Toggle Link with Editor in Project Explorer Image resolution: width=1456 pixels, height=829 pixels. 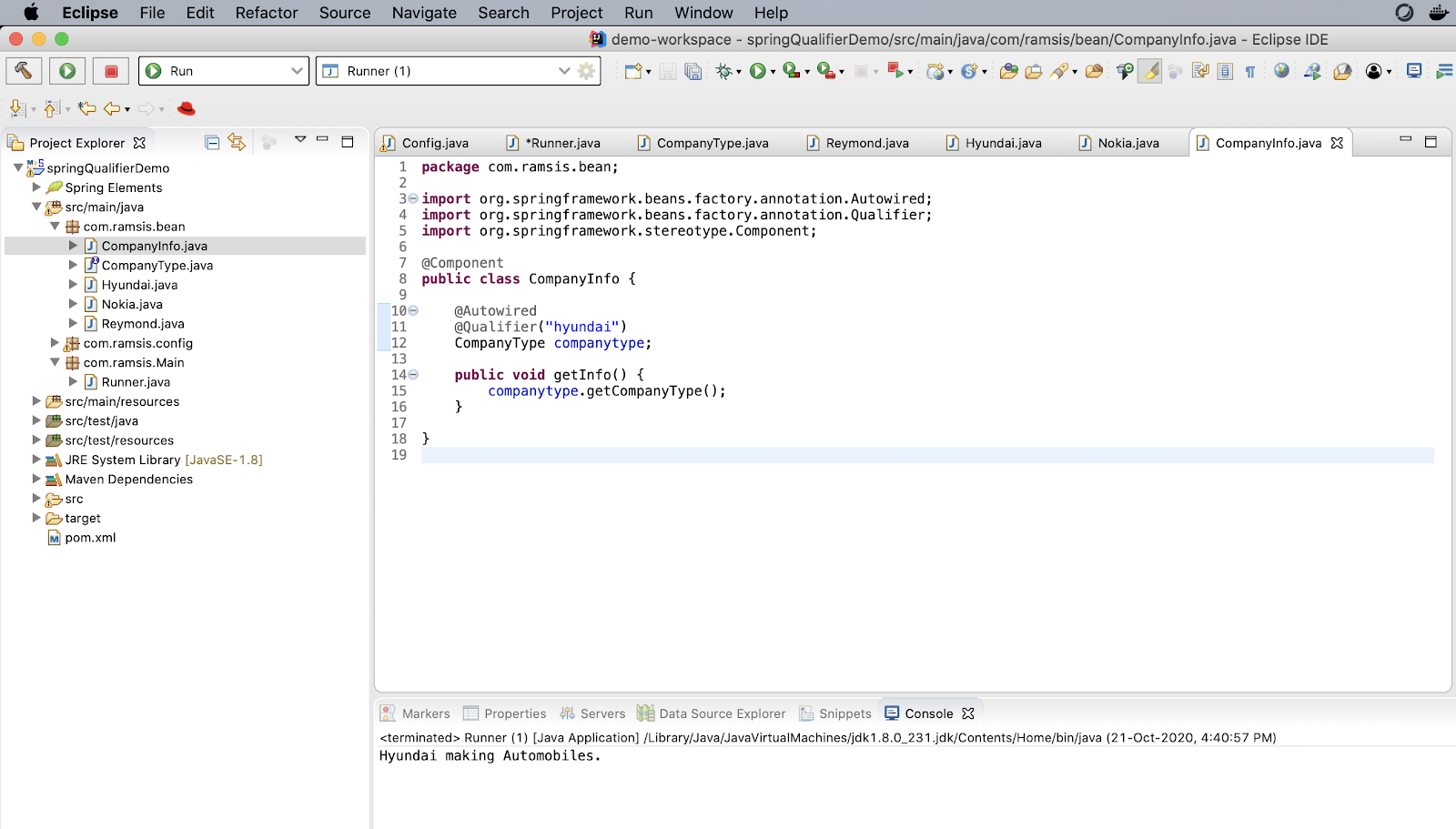pos(235,143)
